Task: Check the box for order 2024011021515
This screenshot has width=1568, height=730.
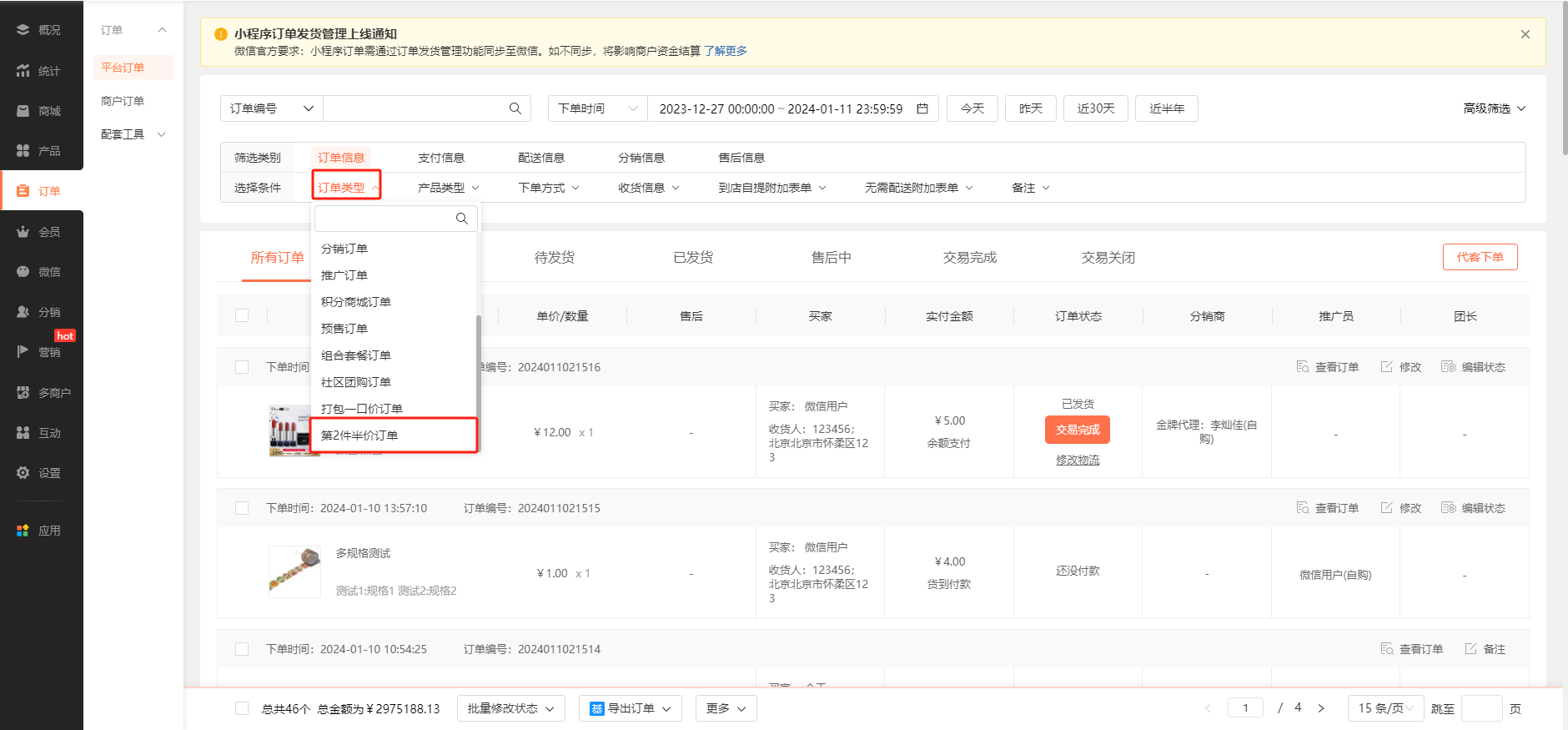Action: point(242,508)
